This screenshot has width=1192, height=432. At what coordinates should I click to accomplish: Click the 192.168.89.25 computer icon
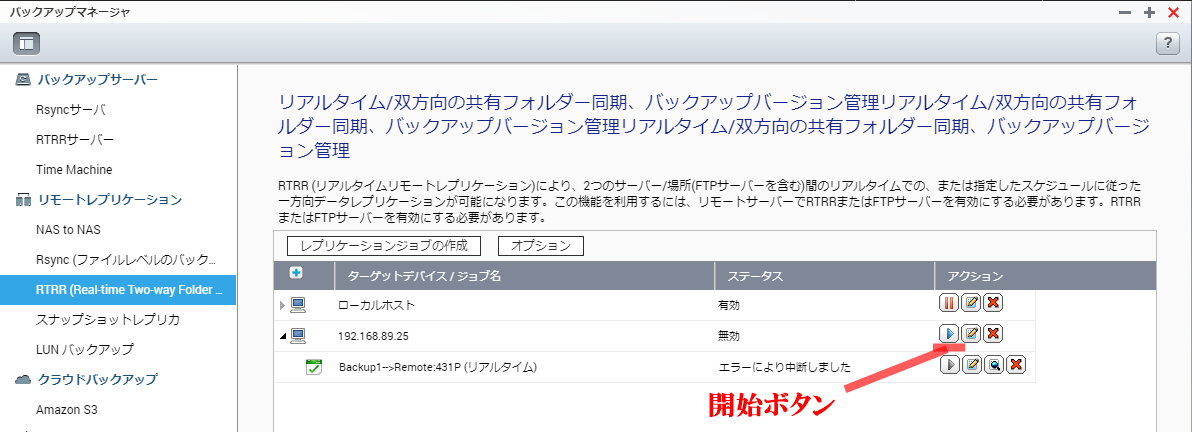pyautogui.click(x=298, y=335)
